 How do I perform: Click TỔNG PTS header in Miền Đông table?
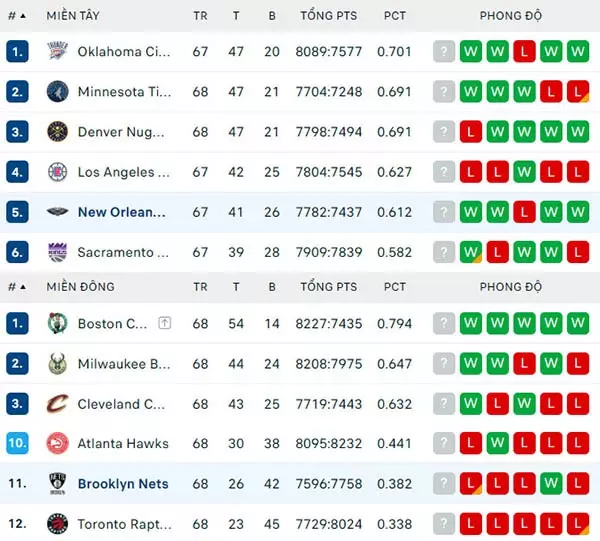tap(328, 287)
